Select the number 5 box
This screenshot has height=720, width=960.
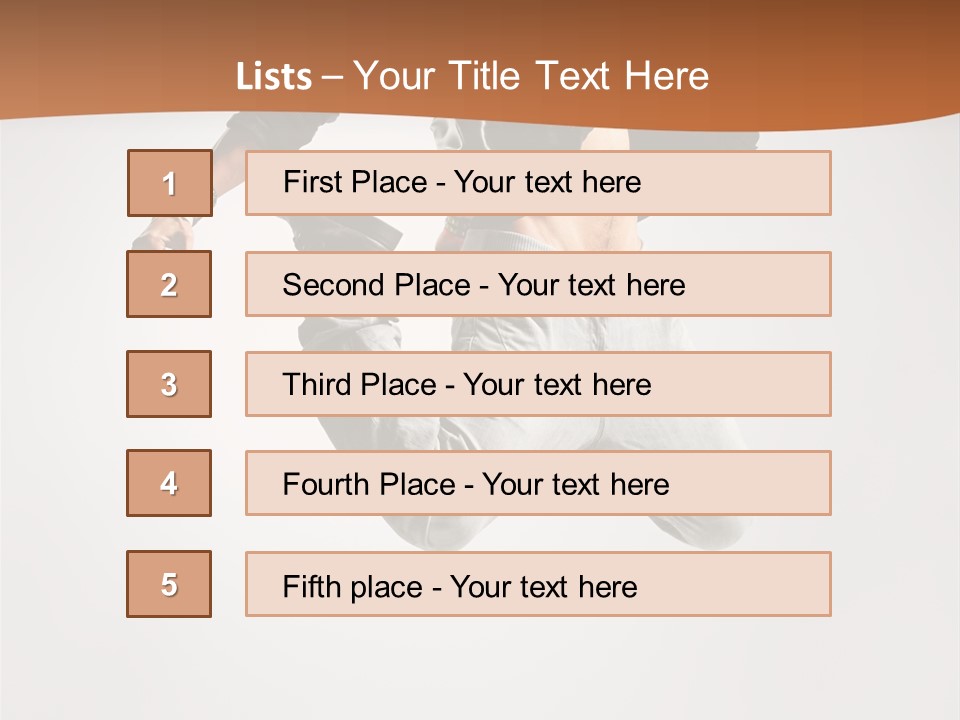[169, 584]
